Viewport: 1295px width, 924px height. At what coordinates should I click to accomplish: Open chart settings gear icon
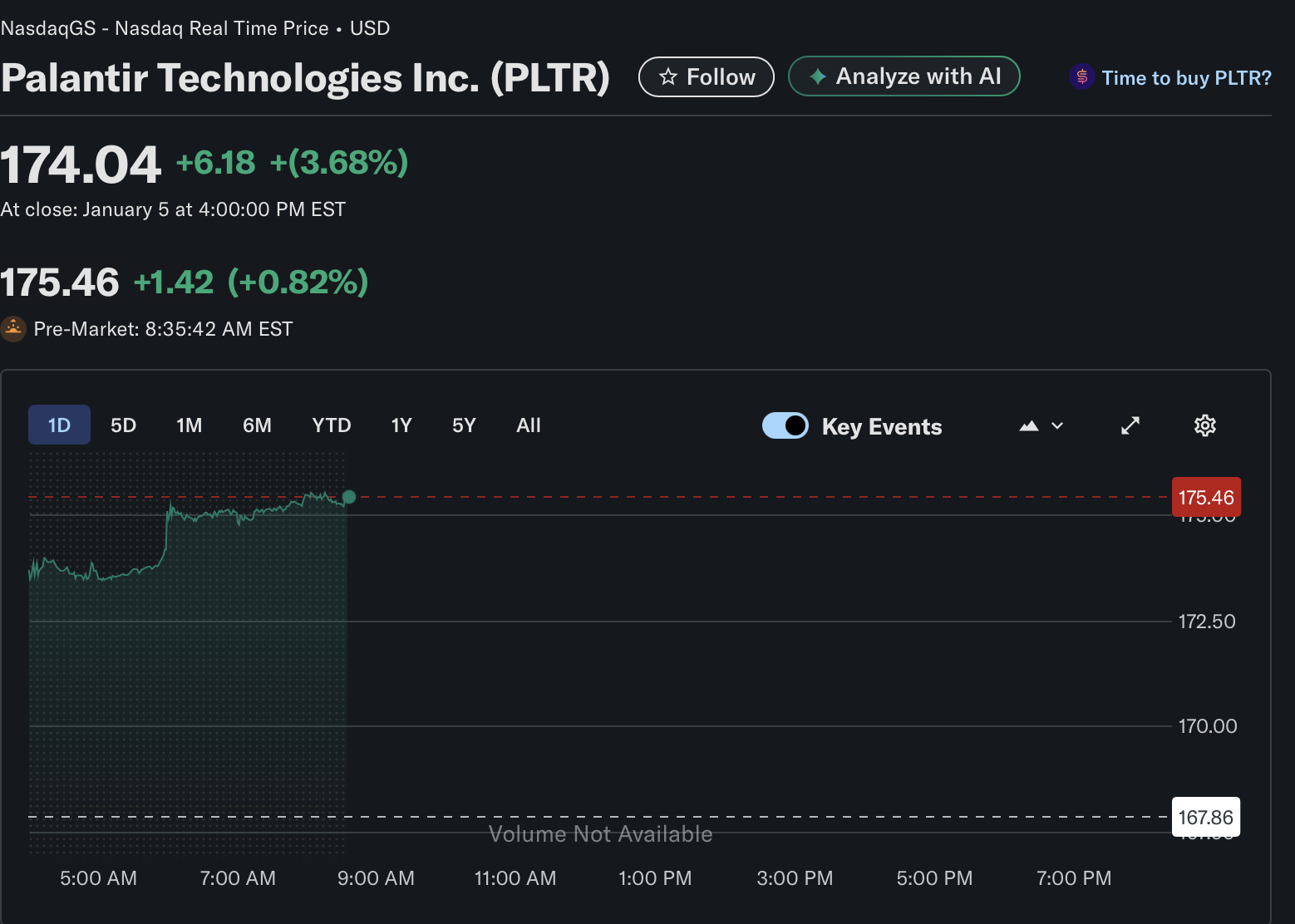coord(1204,425)
